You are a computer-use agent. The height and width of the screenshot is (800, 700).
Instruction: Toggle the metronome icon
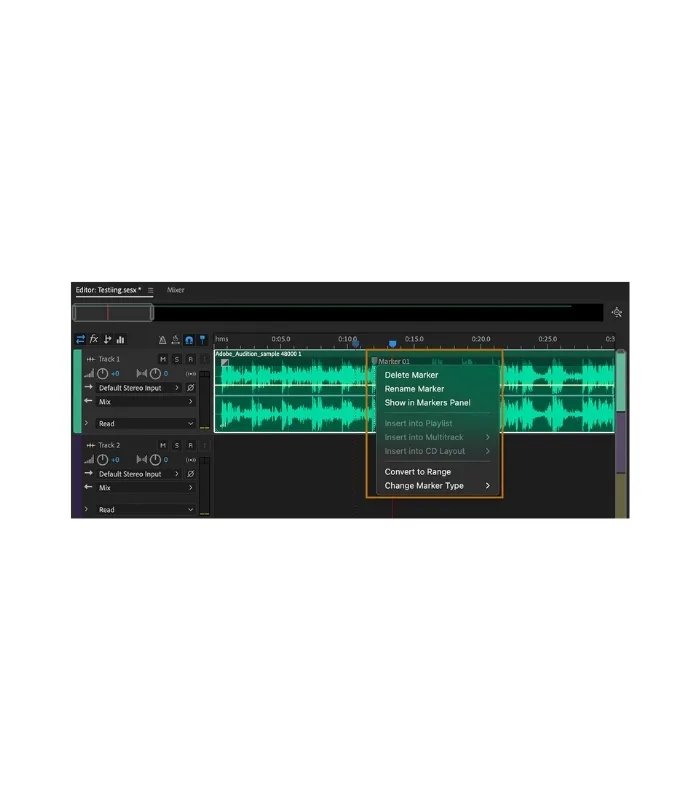[x=162, y=340]
